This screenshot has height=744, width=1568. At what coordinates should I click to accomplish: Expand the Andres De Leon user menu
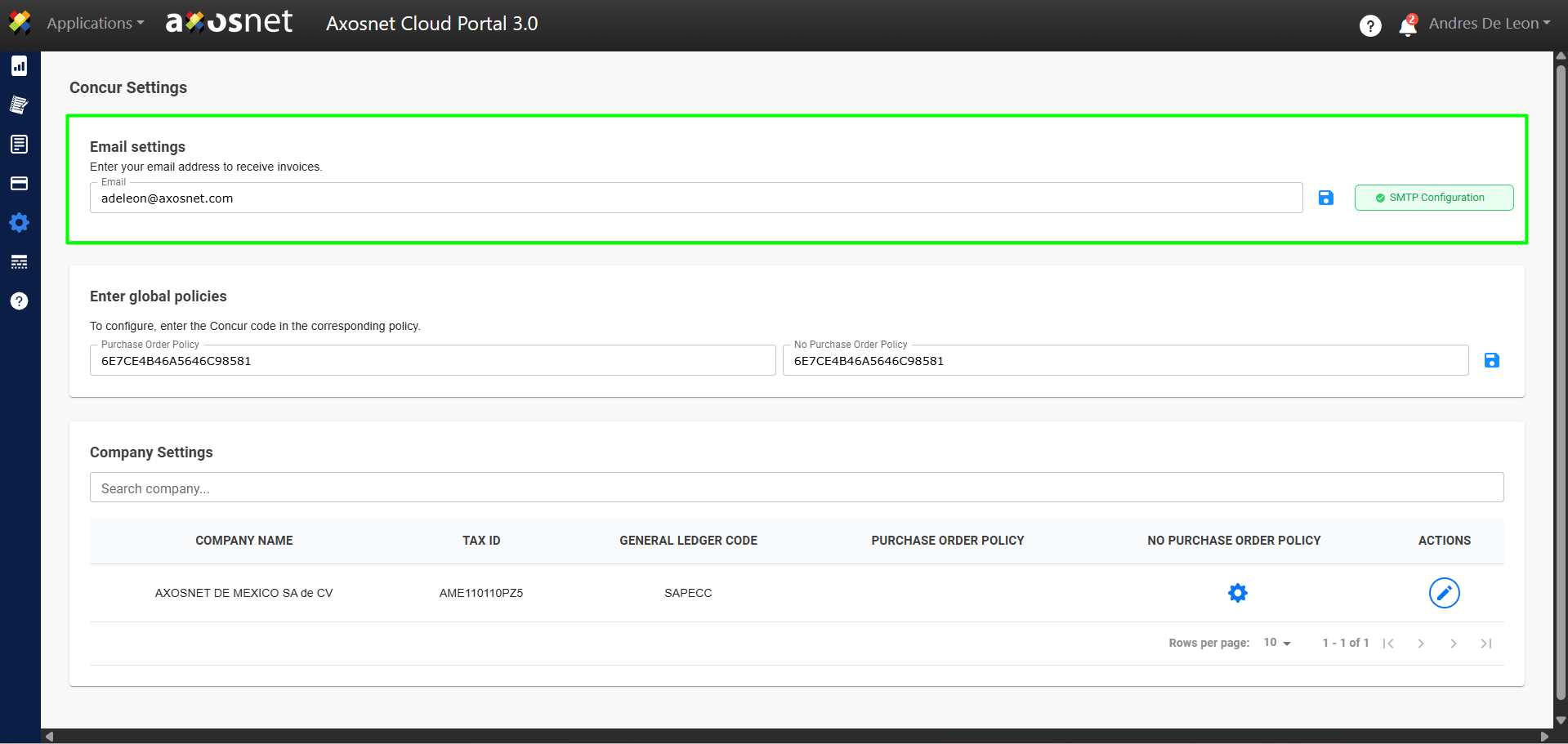[1490, 24]
